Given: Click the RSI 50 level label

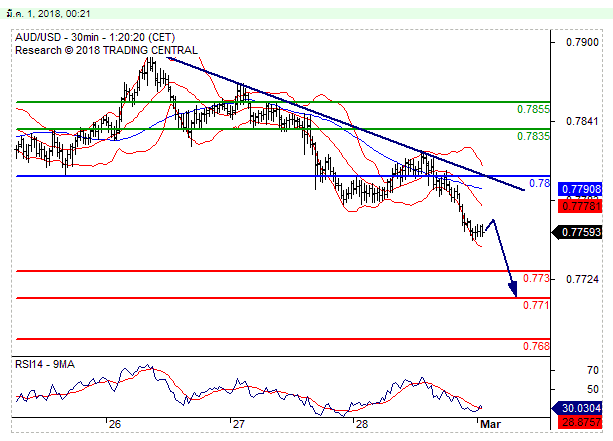Looking at the screenshot, I should point(593,389).
